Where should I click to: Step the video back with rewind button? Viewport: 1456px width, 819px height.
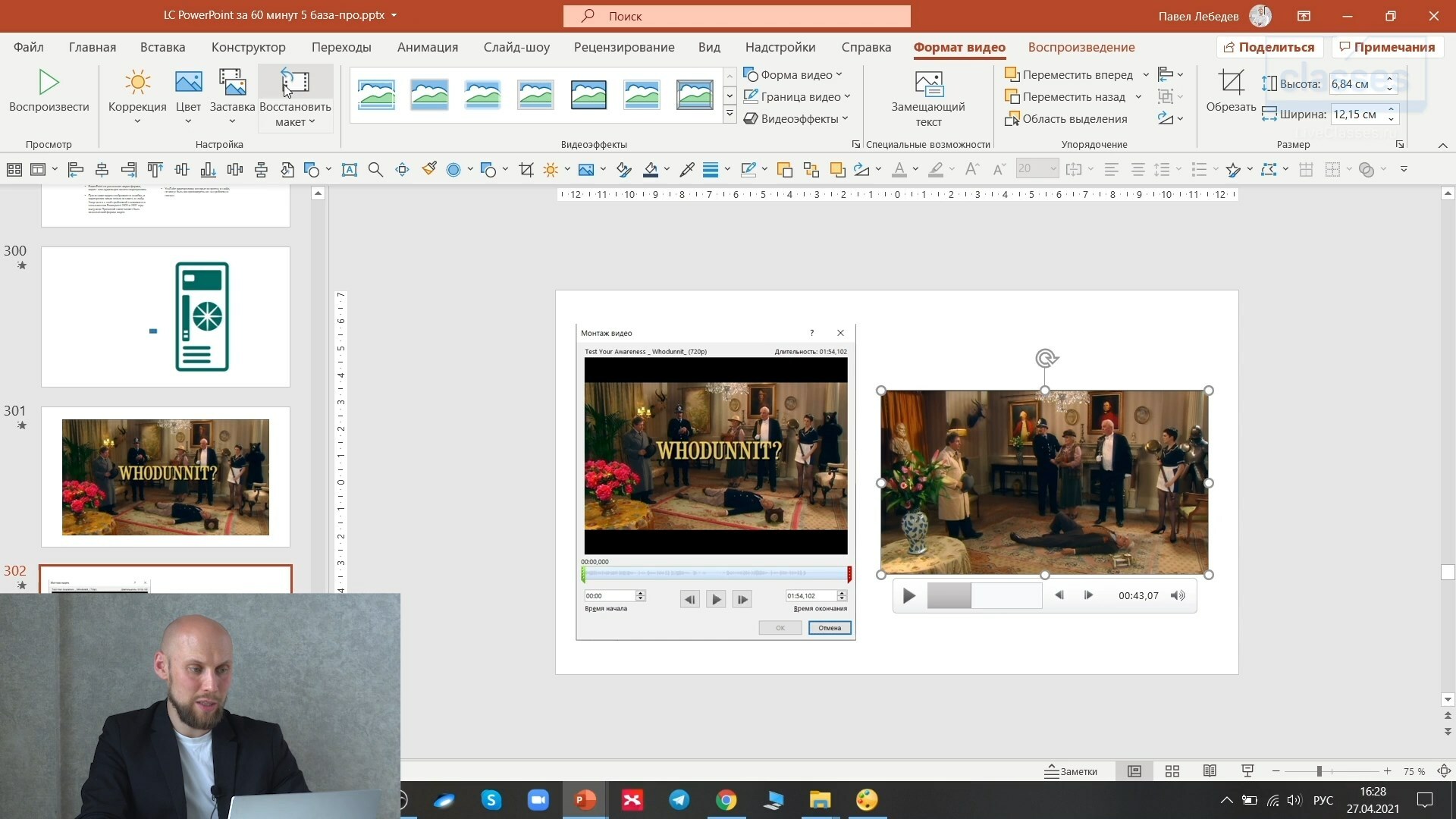coord(1059,595)
